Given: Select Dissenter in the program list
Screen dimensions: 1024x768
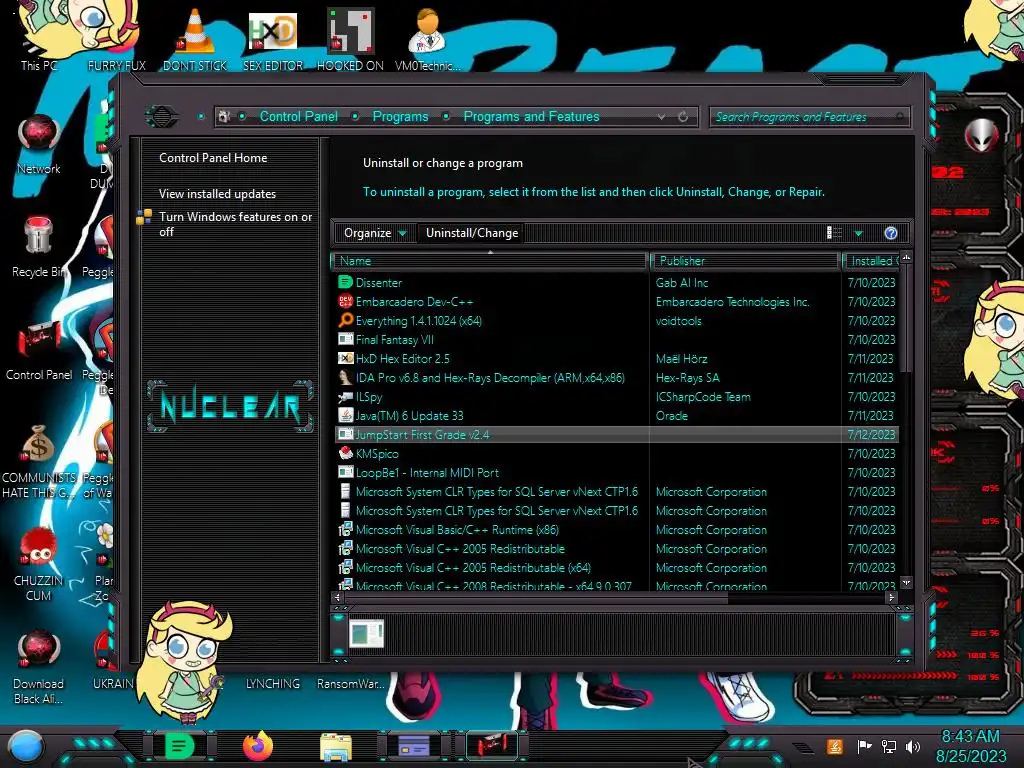Looking at the screenshot, I should pos(616,283).
